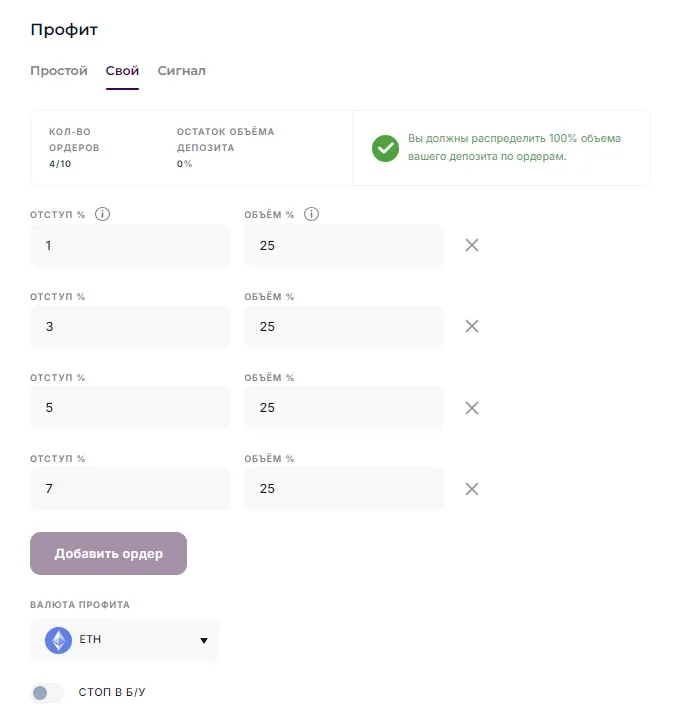Click info icon next to Объём %
The height and width of the screenshot is (720, 679).
point(311,214)
